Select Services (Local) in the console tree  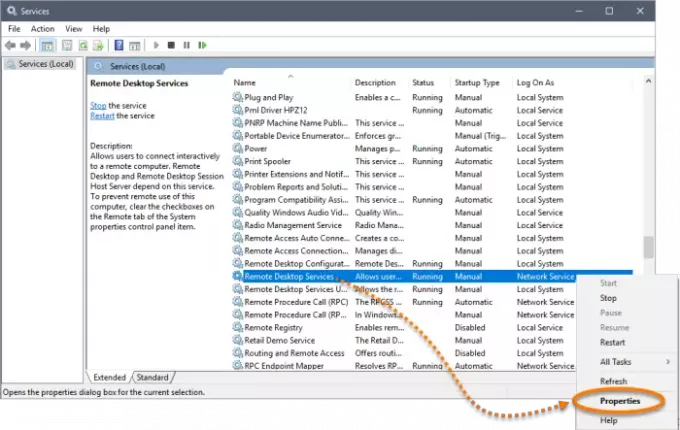pos(46,64)
